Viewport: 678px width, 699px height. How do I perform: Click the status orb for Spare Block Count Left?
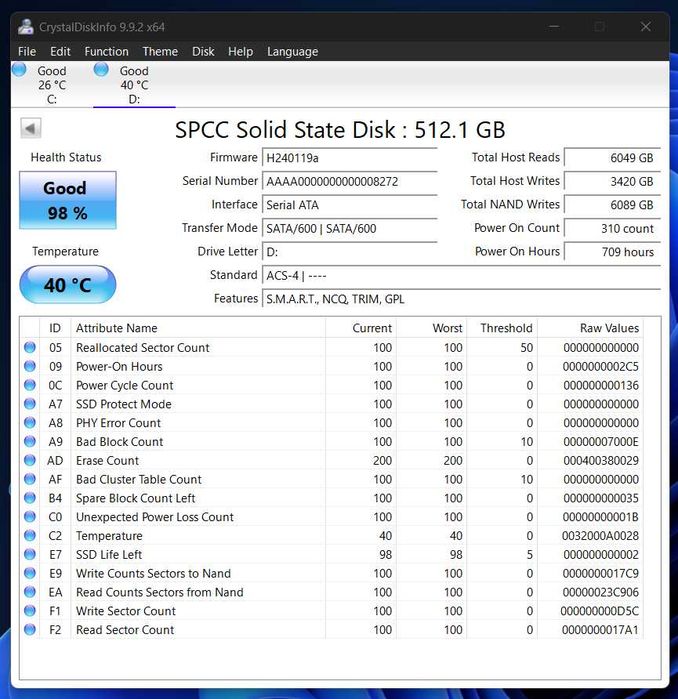tap(30, 498)
